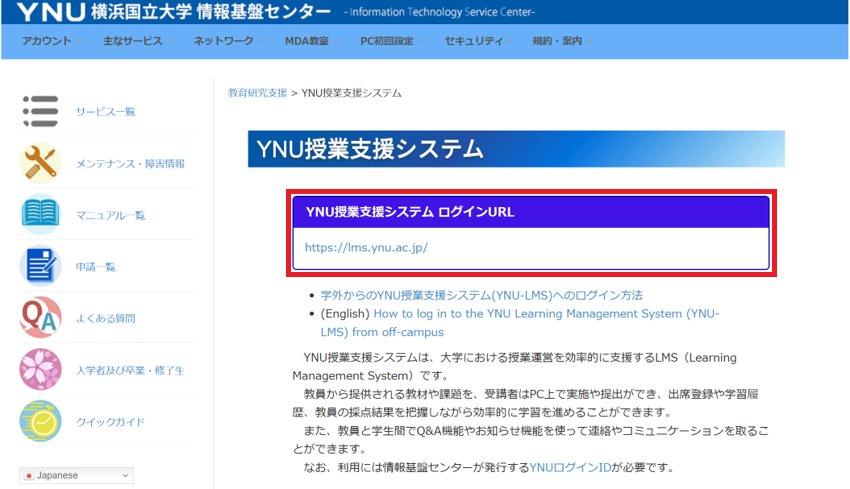
Task: Click the cherry blossom admission icon
Action: coord(41,369)
